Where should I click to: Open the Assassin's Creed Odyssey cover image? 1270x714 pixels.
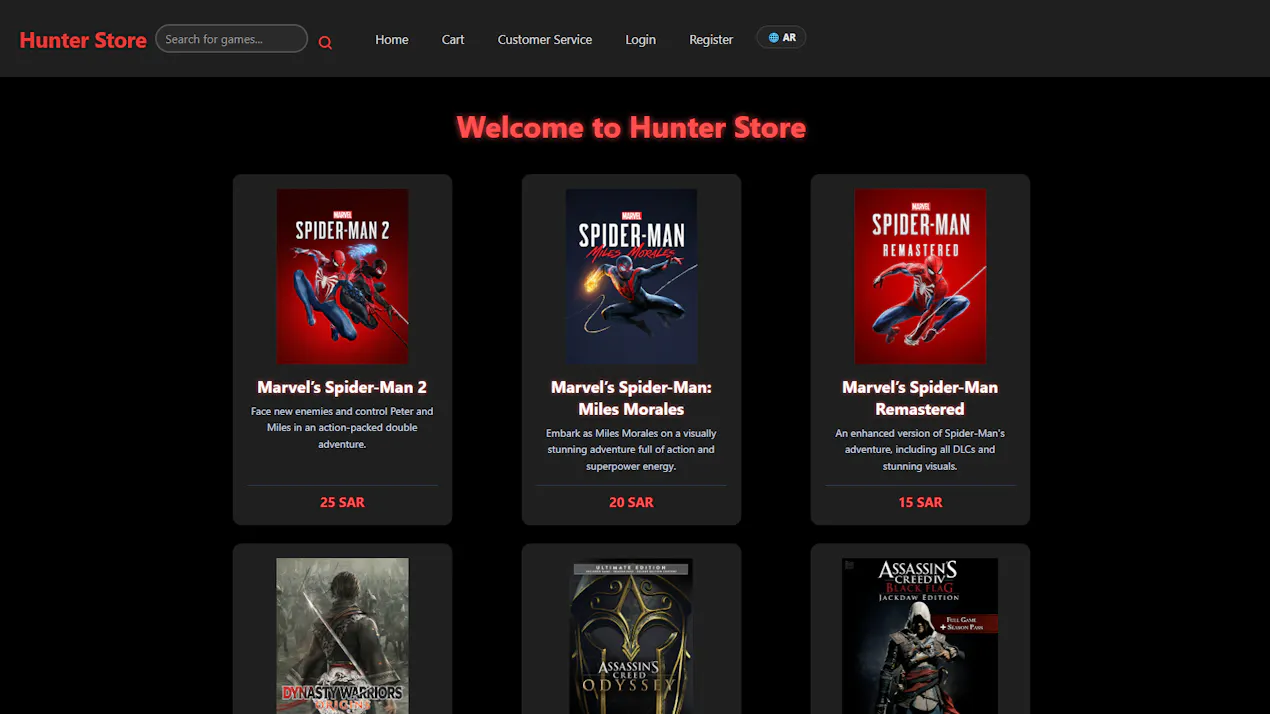(631, 636)
